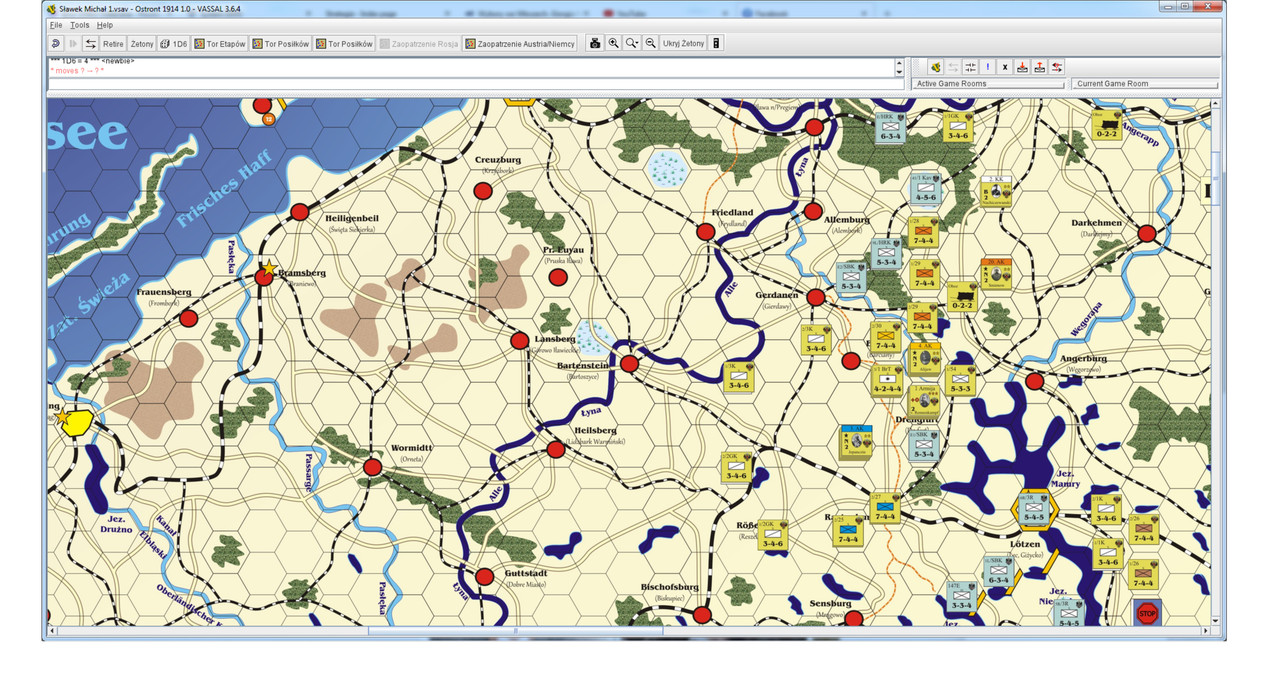Click the yellow star marker at Braunsberg
The image size is (1280, 687).
268,268
